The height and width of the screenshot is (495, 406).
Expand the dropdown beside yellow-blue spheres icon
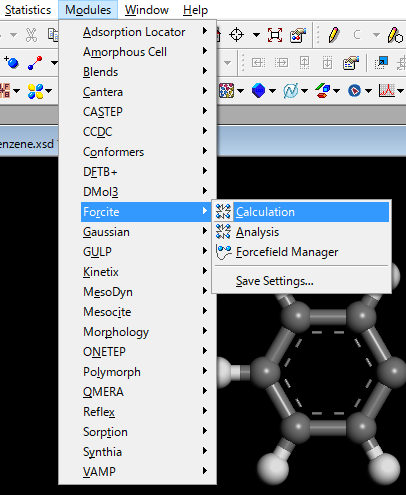pos(49,91)
